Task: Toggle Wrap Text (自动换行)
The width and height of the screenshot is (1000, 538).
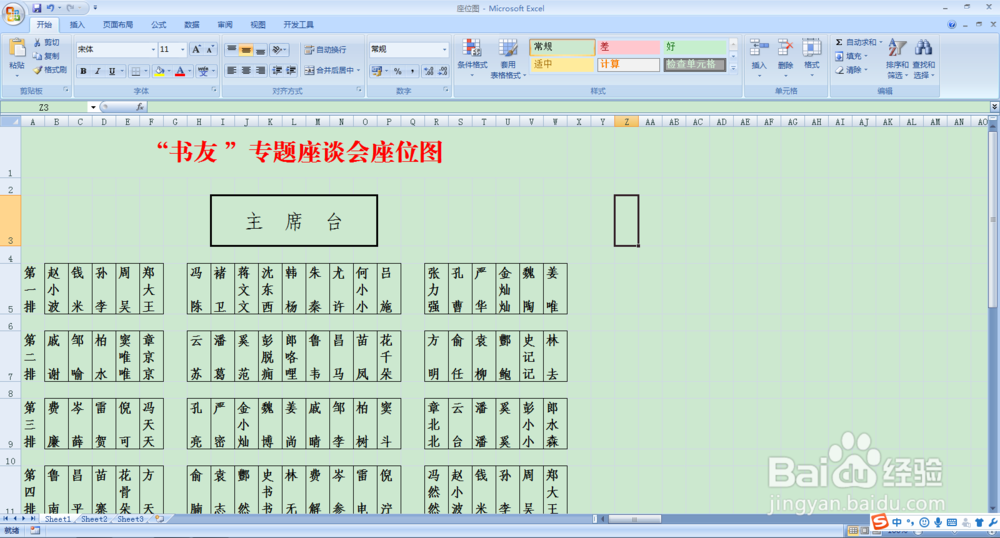Action: [326, 50]
